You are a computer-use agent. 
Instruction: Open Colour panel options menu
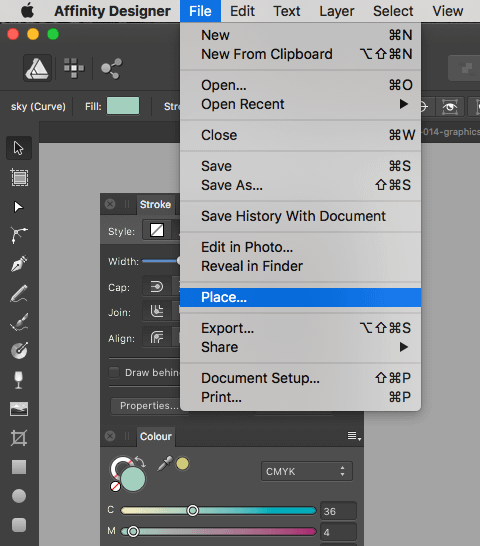pyautogui.click(x=354, y=436)
